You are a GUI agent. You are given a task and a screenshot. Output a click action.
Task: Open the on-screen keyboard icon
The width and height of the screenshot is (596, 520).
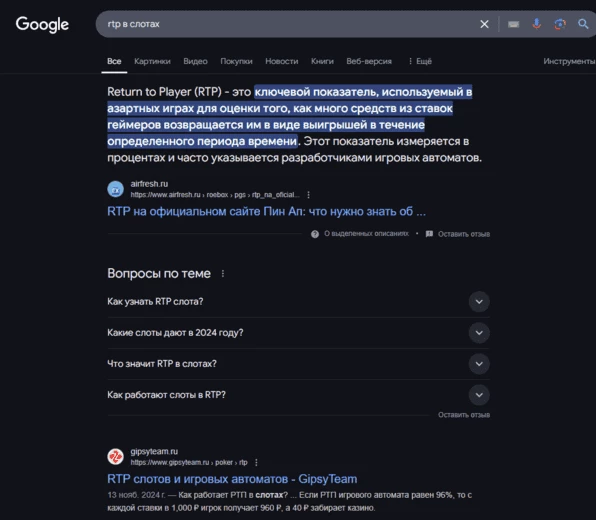pyautogui.click(x=514, y=24)
